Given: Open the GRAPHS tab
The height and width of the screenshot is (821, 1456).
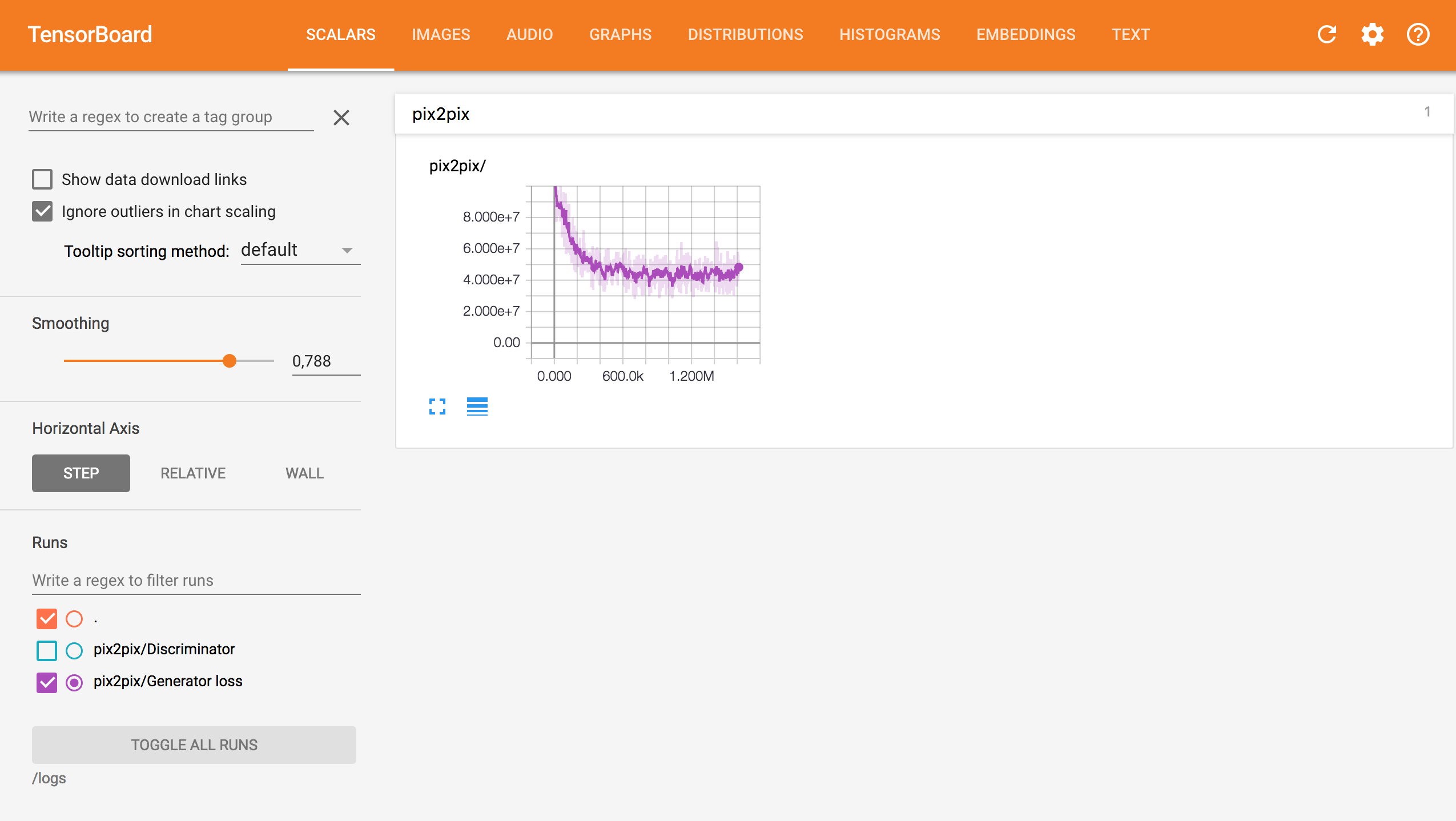Looking at the screenshot, I should pos(620,35).
